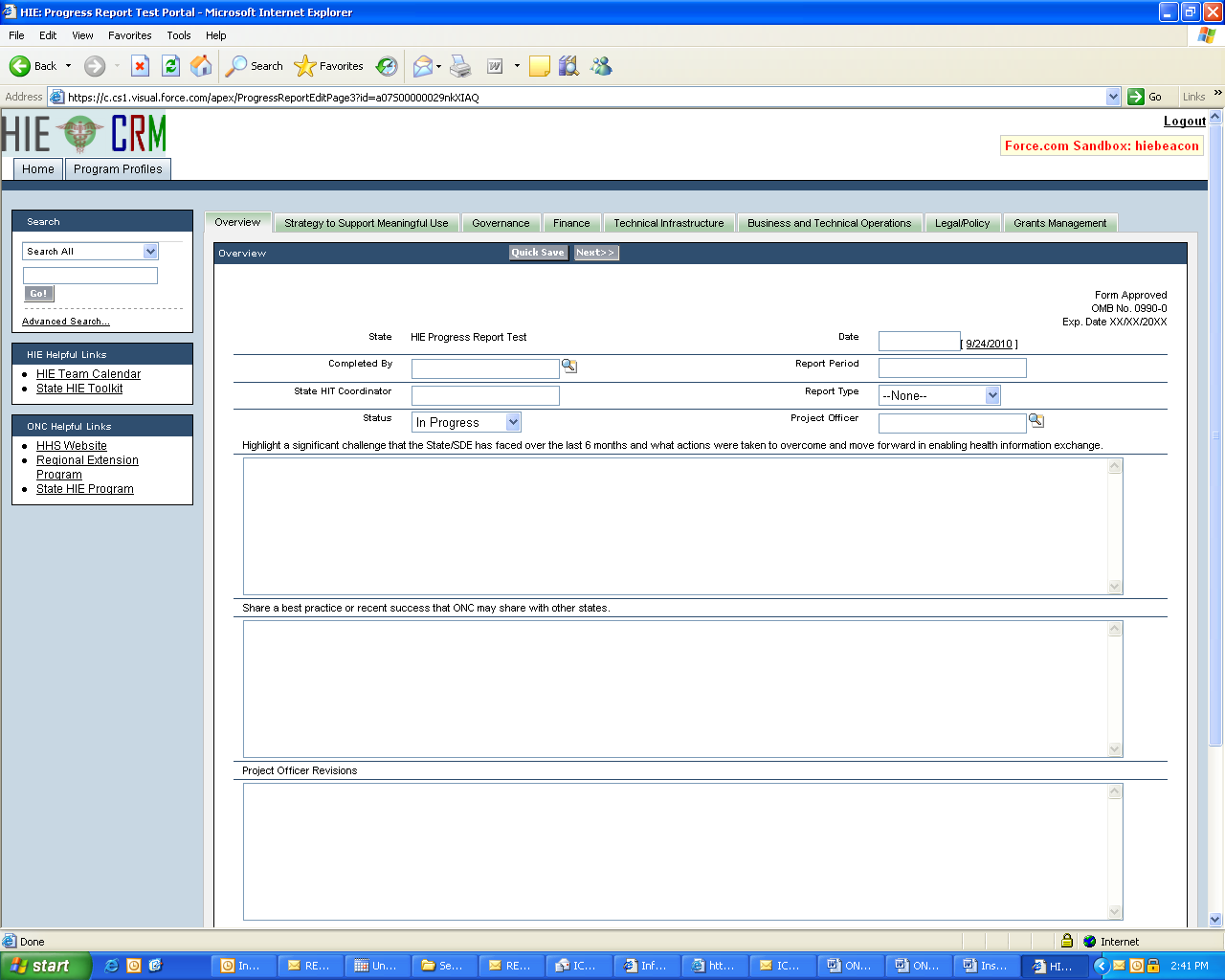Open the Program Profiles tab
This screenshot has width=1225, height=980.
(118, 169)
